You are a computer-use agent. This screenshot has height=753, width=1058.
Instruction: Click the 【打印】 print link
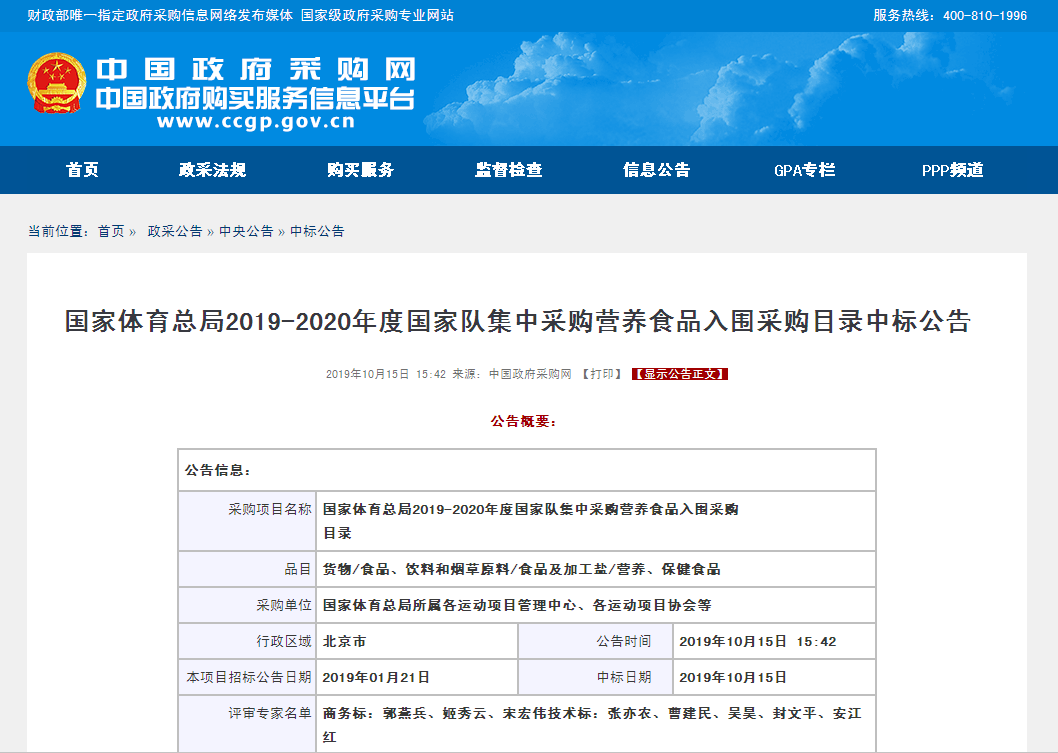(x=602, y=374)
